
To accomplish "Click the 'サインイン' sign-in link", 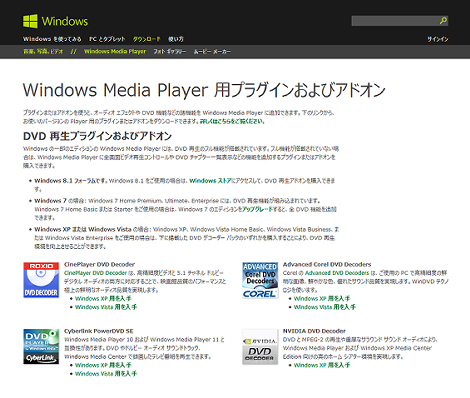I will point(438,39).
